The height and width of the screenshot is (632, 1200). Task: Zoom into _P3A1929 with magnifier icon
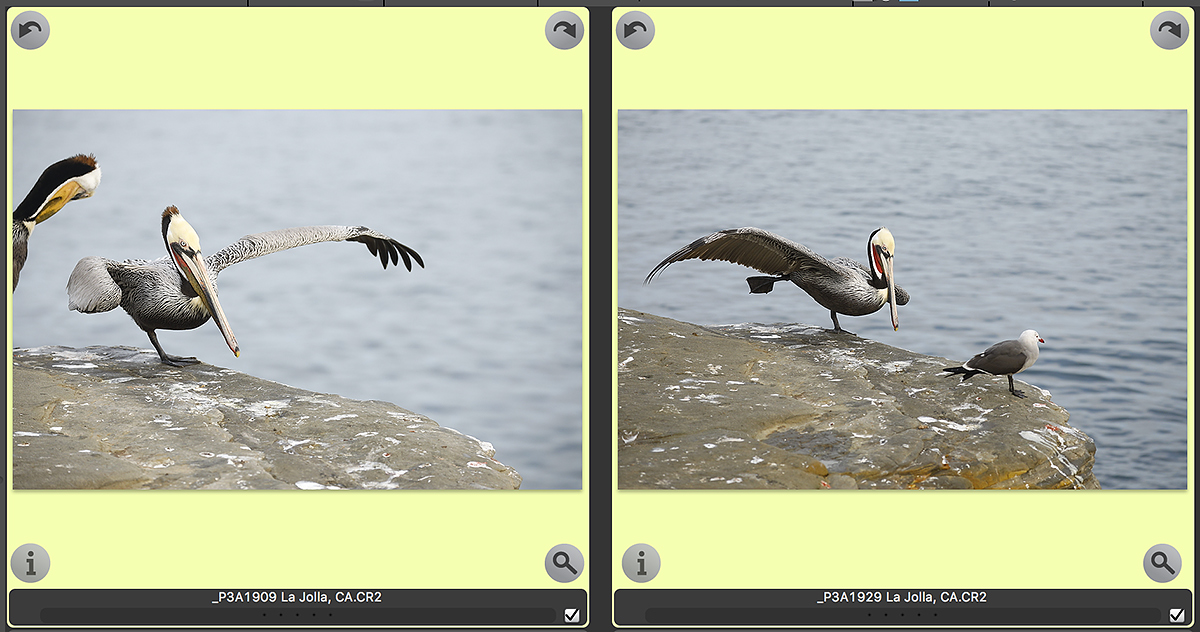[x=1162, y=563]
